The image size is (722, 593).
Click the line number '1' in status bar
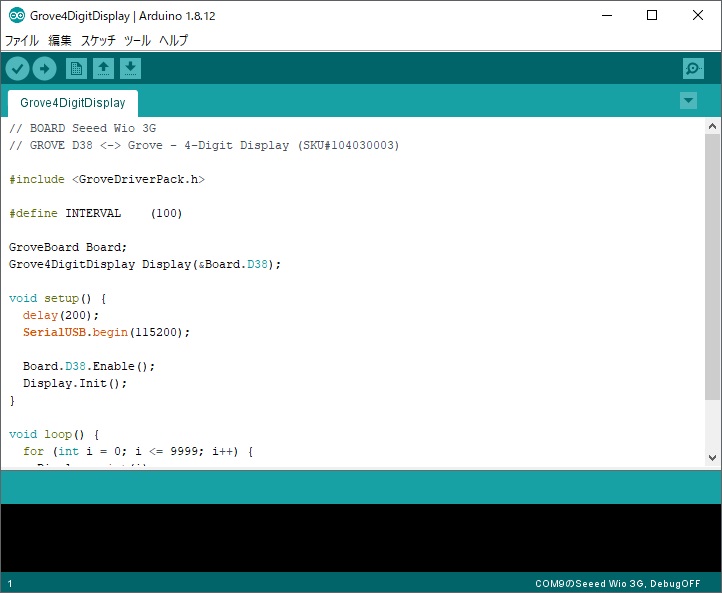click(x=10, y=584)
